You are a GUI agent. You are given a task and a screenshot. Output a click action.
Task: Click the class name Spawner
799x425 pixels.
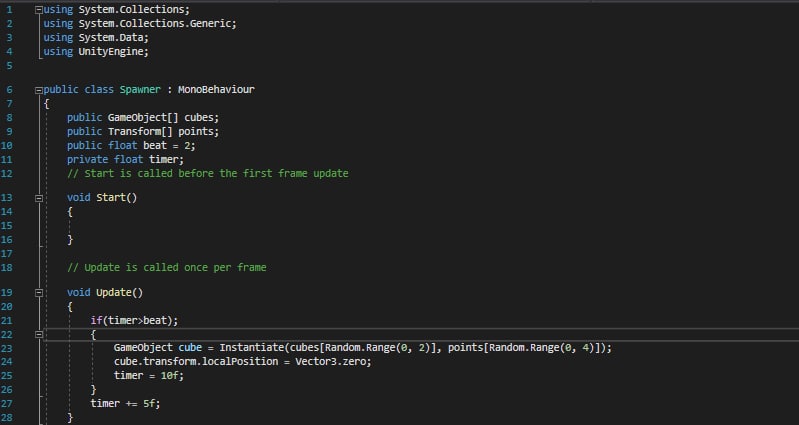tap(140, 90)
